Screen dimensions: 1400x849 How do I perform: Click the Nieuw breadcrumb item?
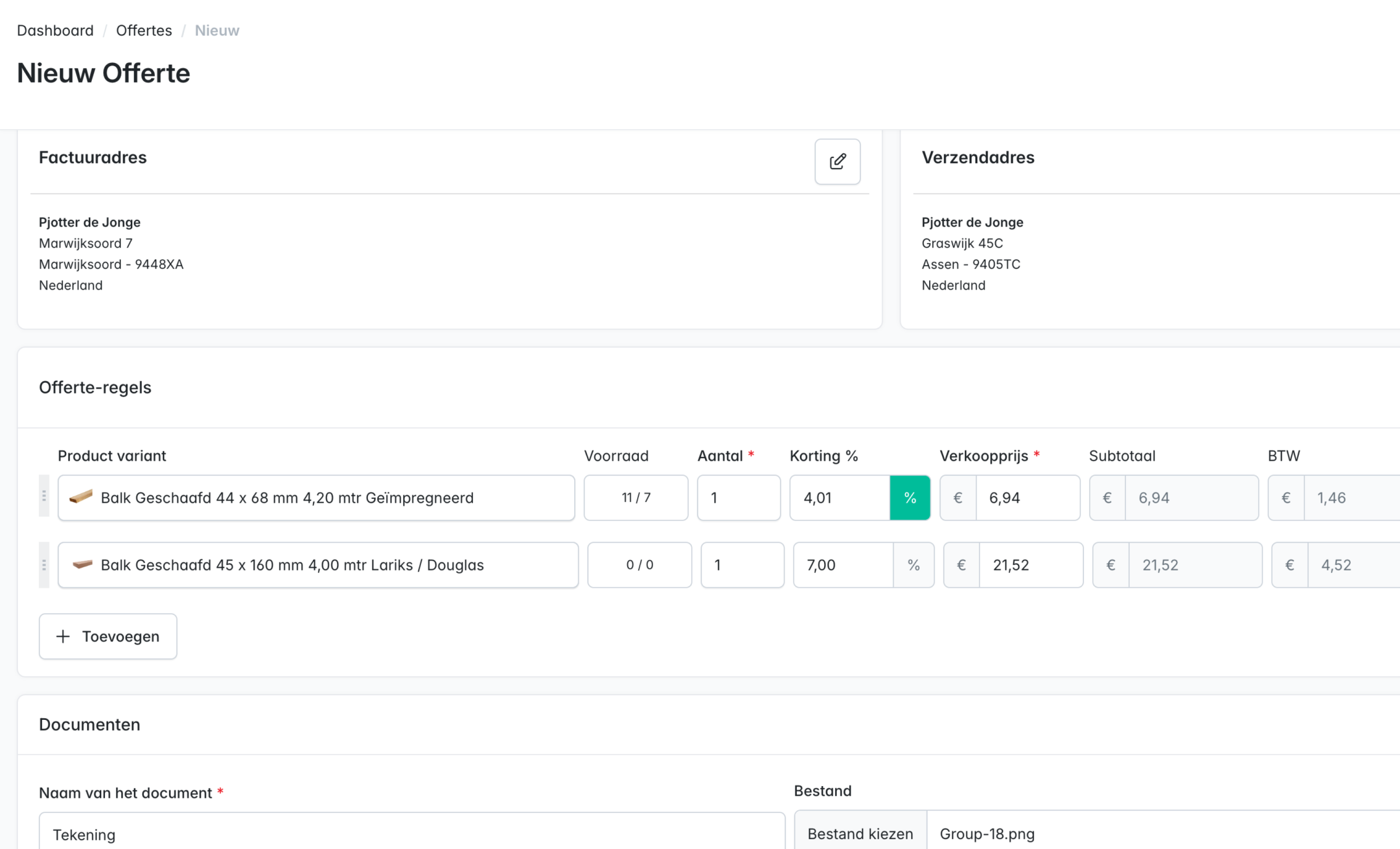point(217,31)
